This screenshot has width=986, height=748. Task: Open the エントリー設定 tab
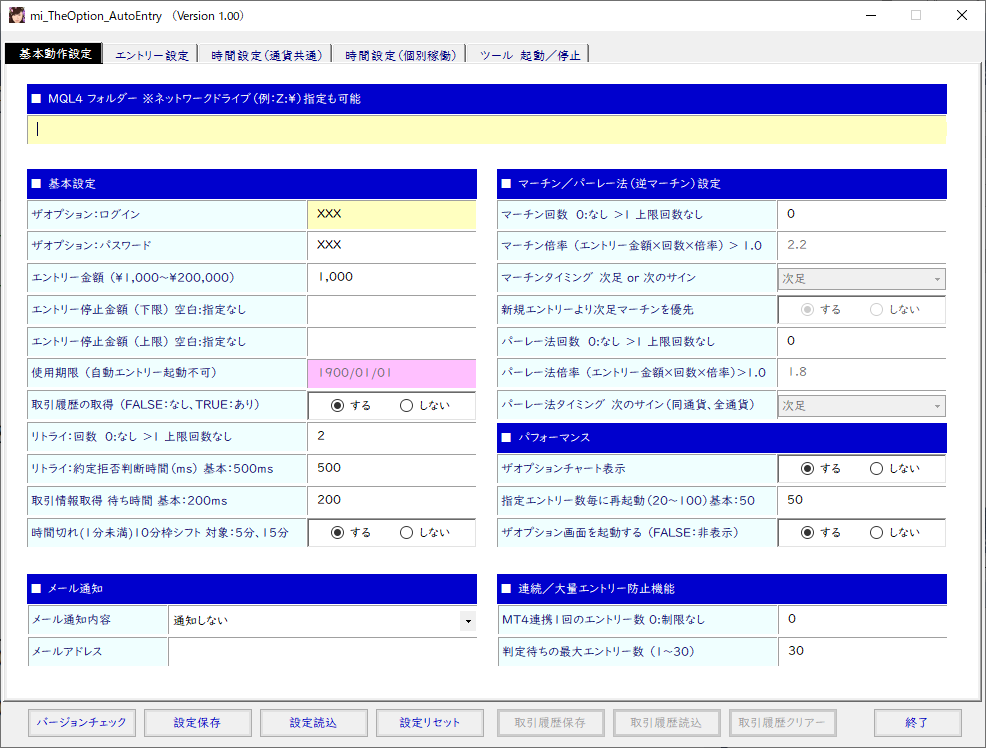click(x=151, y=55)
